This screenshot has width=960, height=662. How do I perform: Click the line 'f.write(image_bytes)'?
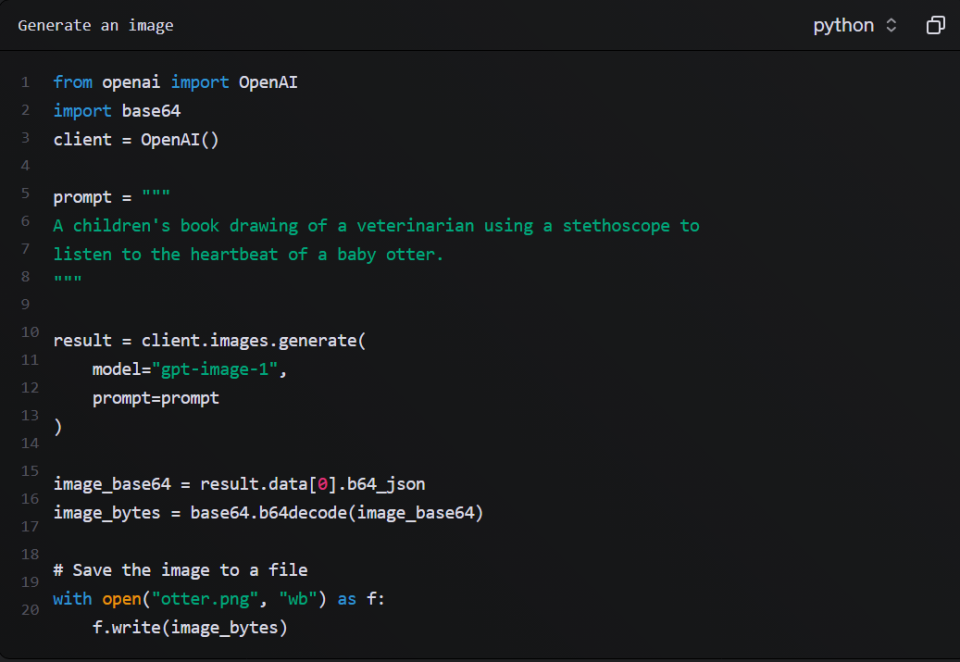click(190, 628)
